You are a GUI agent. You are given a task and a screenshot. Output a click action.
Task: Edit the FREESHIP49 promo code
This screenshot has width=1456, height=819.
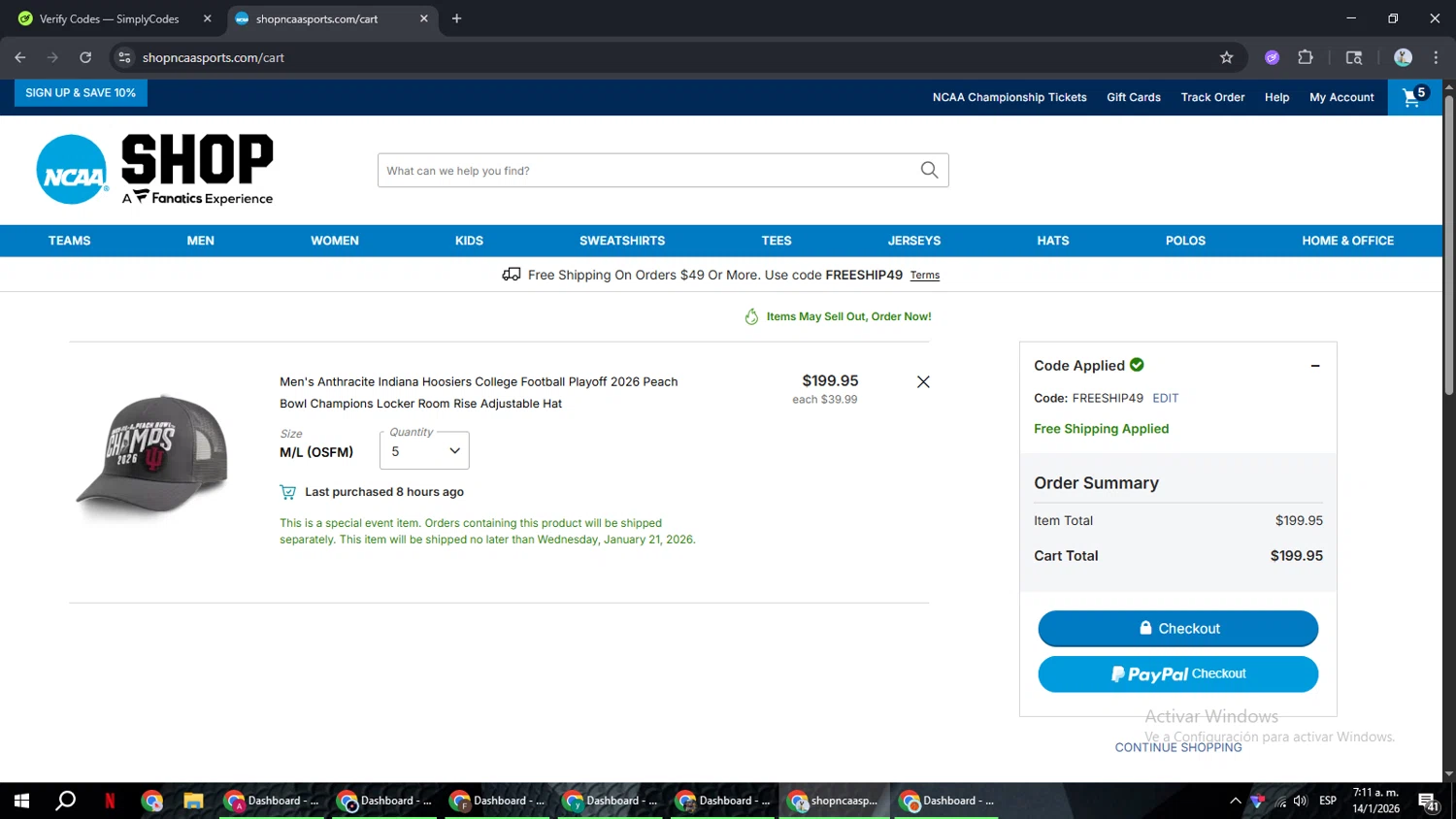[1165, 398]
